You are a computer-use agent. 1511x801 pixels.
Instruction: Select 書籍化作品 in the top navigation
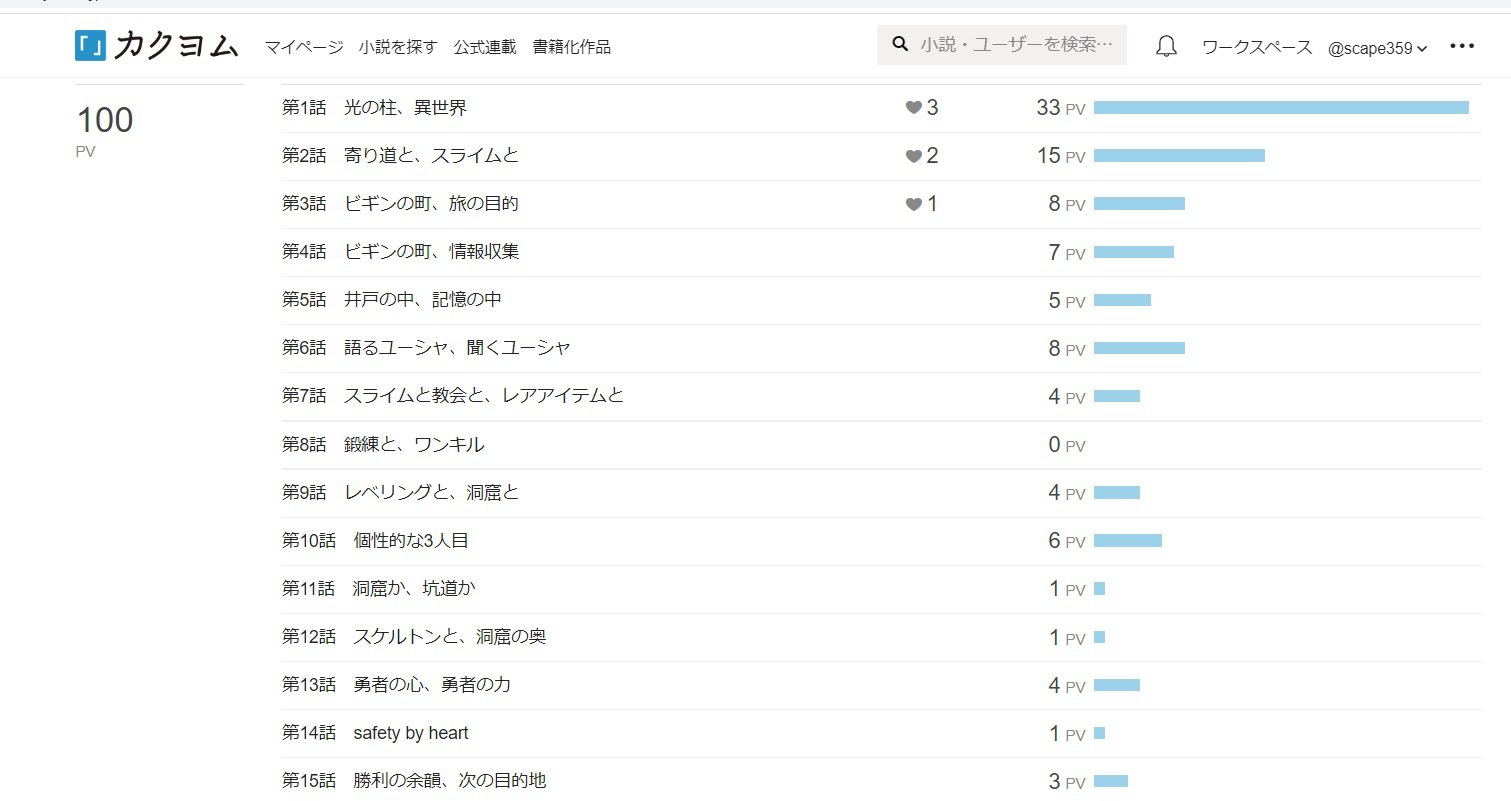pos(572,47)
